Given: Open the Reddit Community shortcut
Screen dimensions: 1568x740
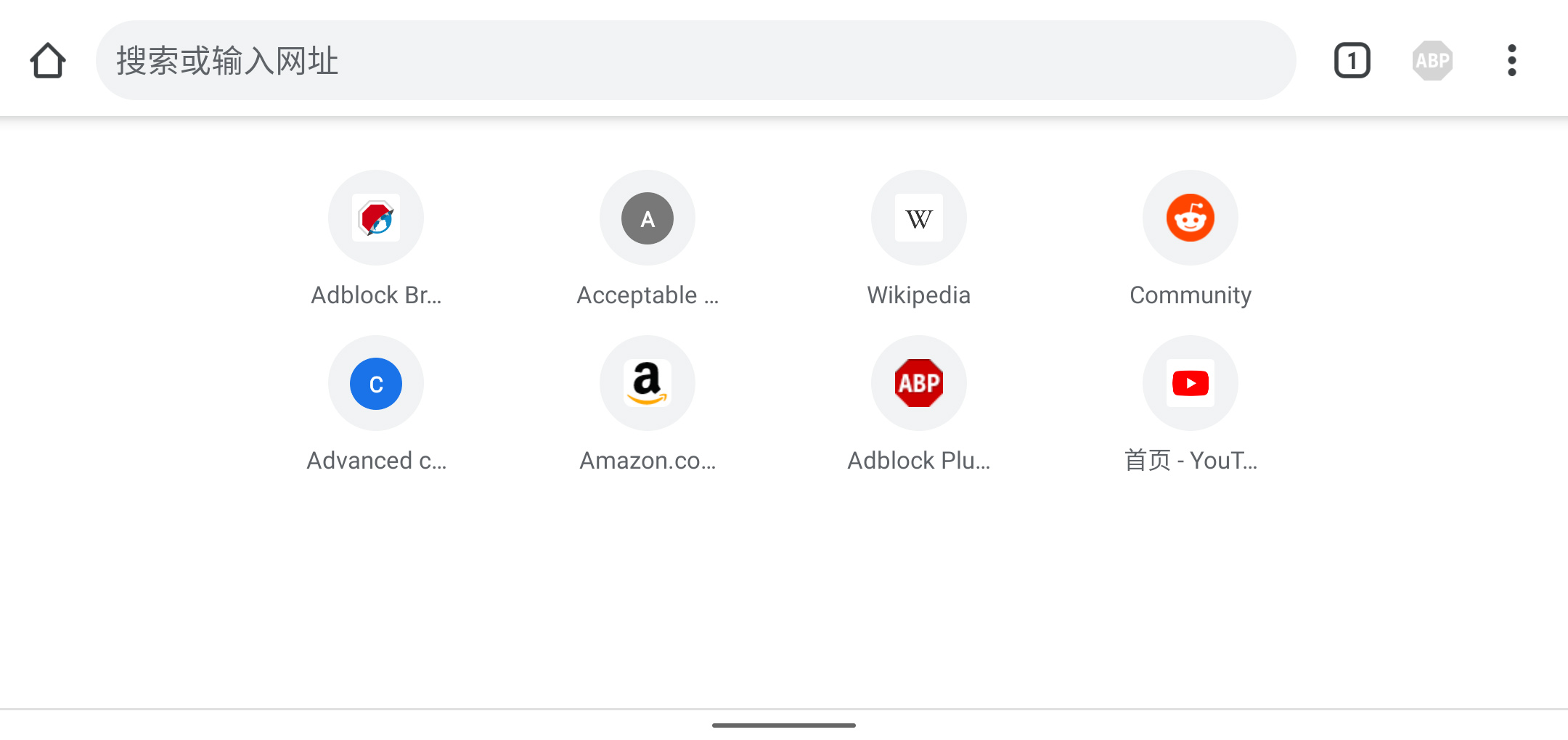Looking at the screenshot, I should (x=1190, y=218).
